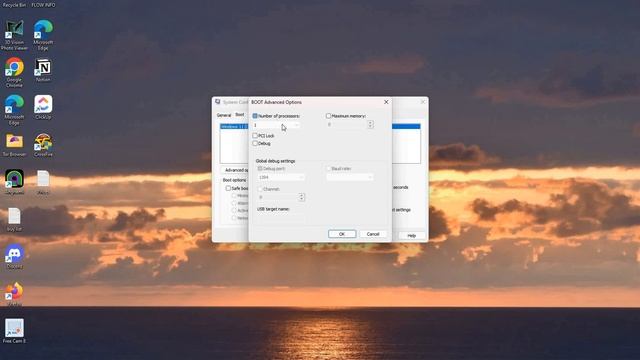The height and width of the screenshot is (360, 640).
Task: Enable the Debug checkbox
Action: 255,143
